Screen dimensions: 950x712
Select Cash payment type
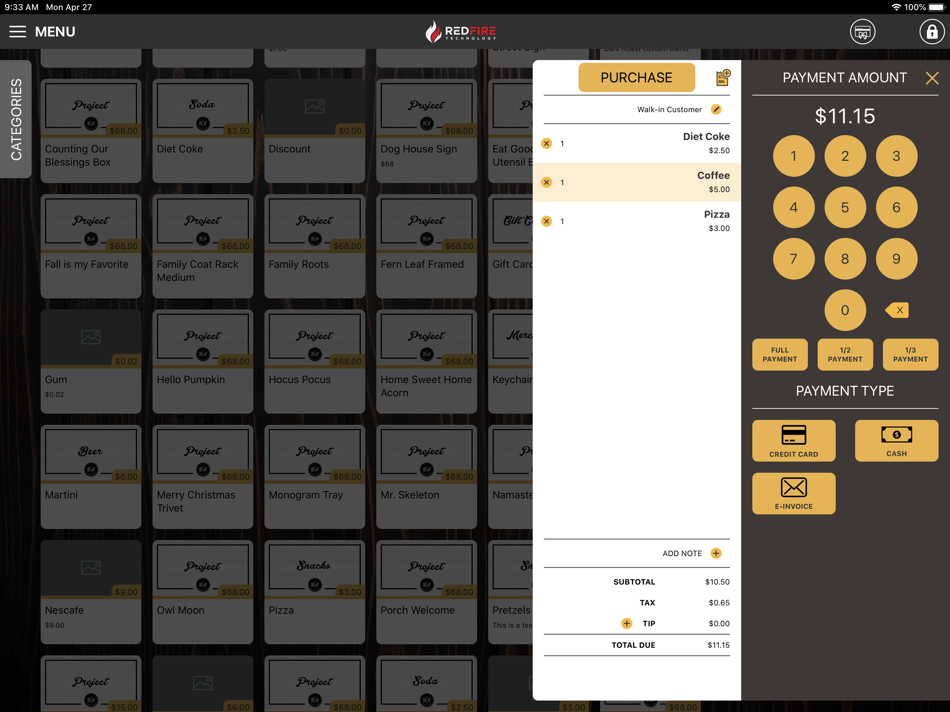[x=897, y=441]
